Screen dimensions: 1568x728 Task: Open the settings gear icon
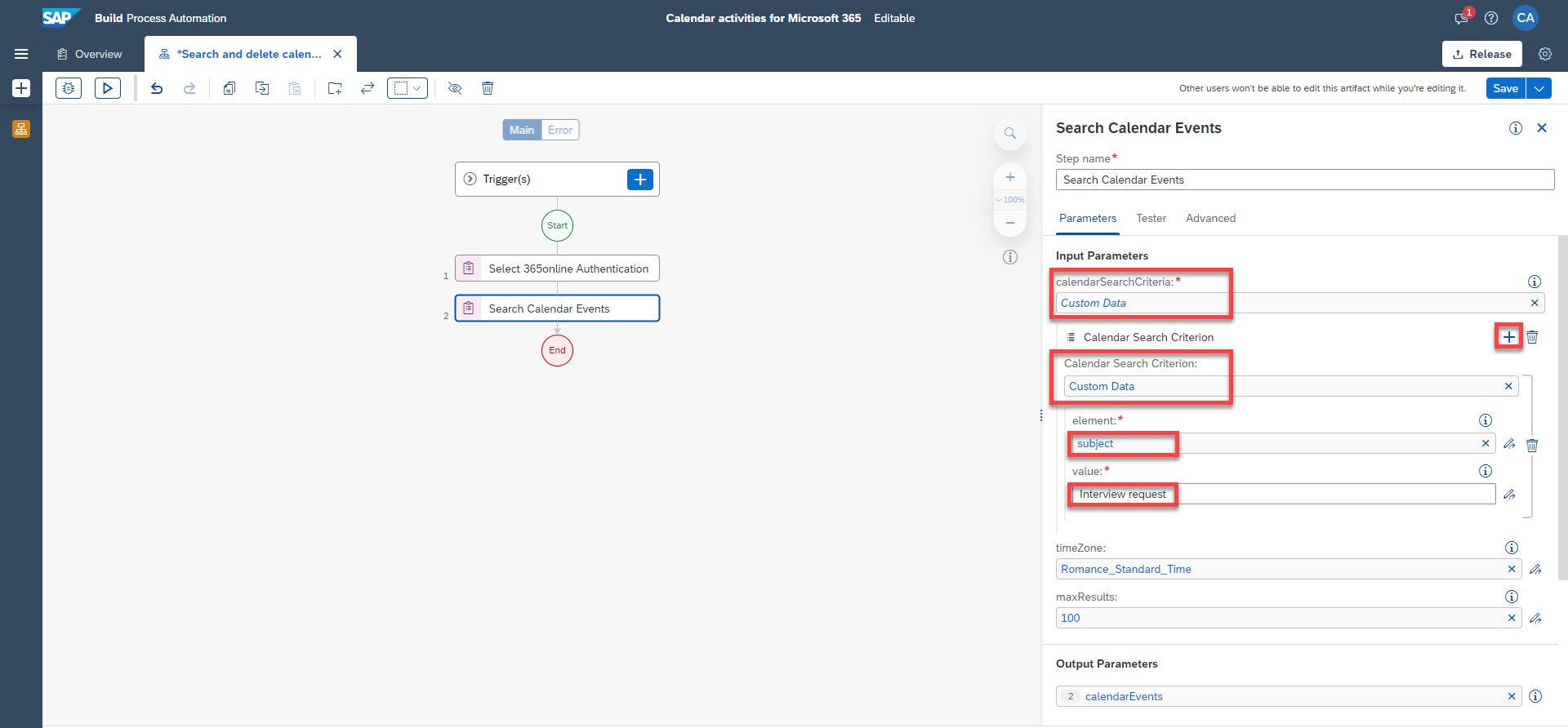(x=1545, y=54)
